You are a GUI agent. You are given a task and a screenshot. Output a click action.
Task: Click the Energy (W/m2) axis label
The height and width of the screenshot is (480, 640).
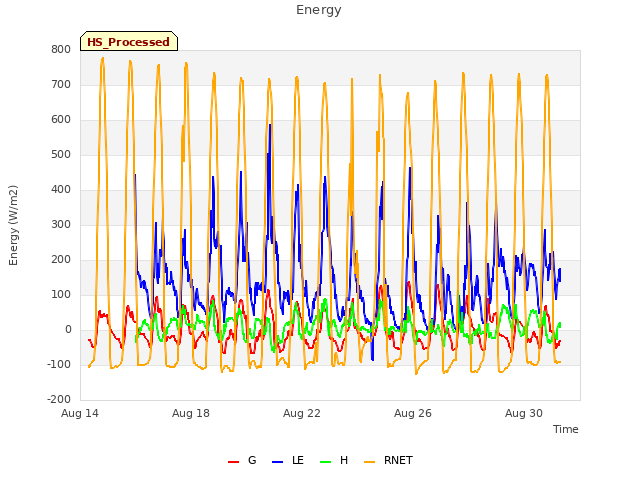pyautogui.click(x=13, y=225)
